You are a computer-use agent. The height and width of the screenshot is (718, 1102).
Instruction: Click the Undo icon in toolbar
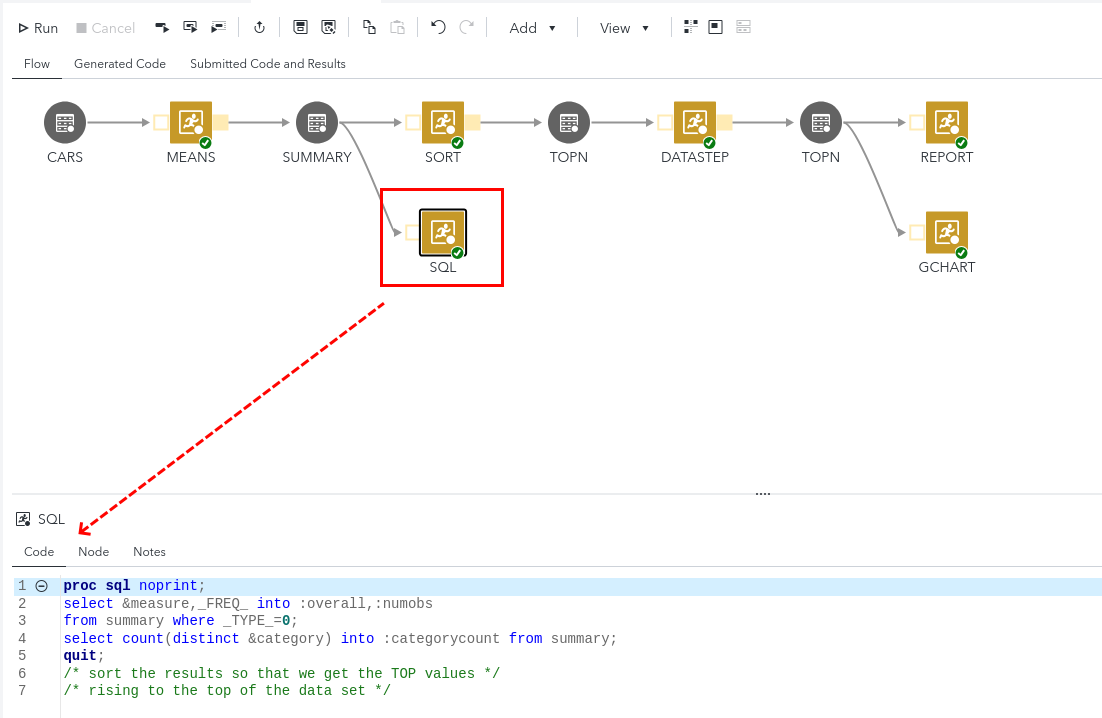pos(438,28)
